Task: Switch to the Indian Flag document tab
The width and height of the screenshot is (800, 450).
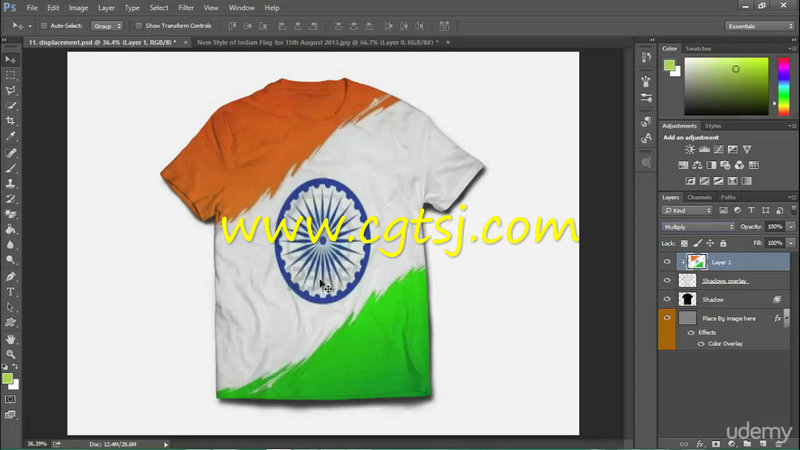Action: coord(317,42)
